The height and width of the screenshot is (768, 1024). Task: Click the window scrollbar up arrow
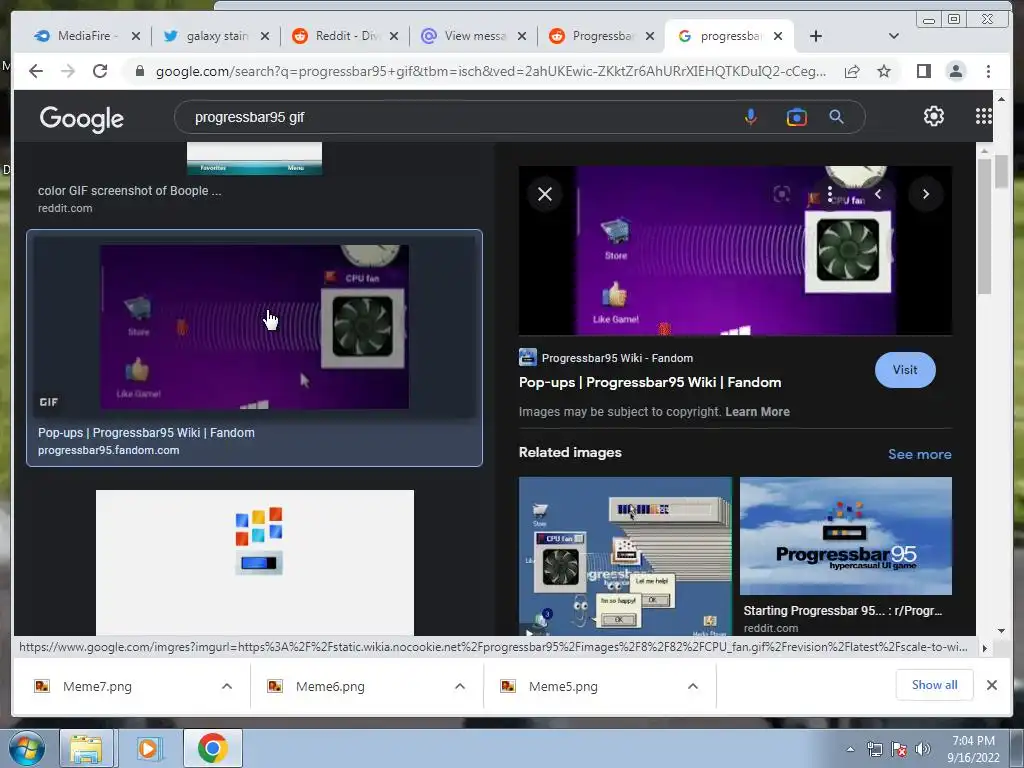(1000, 99)
